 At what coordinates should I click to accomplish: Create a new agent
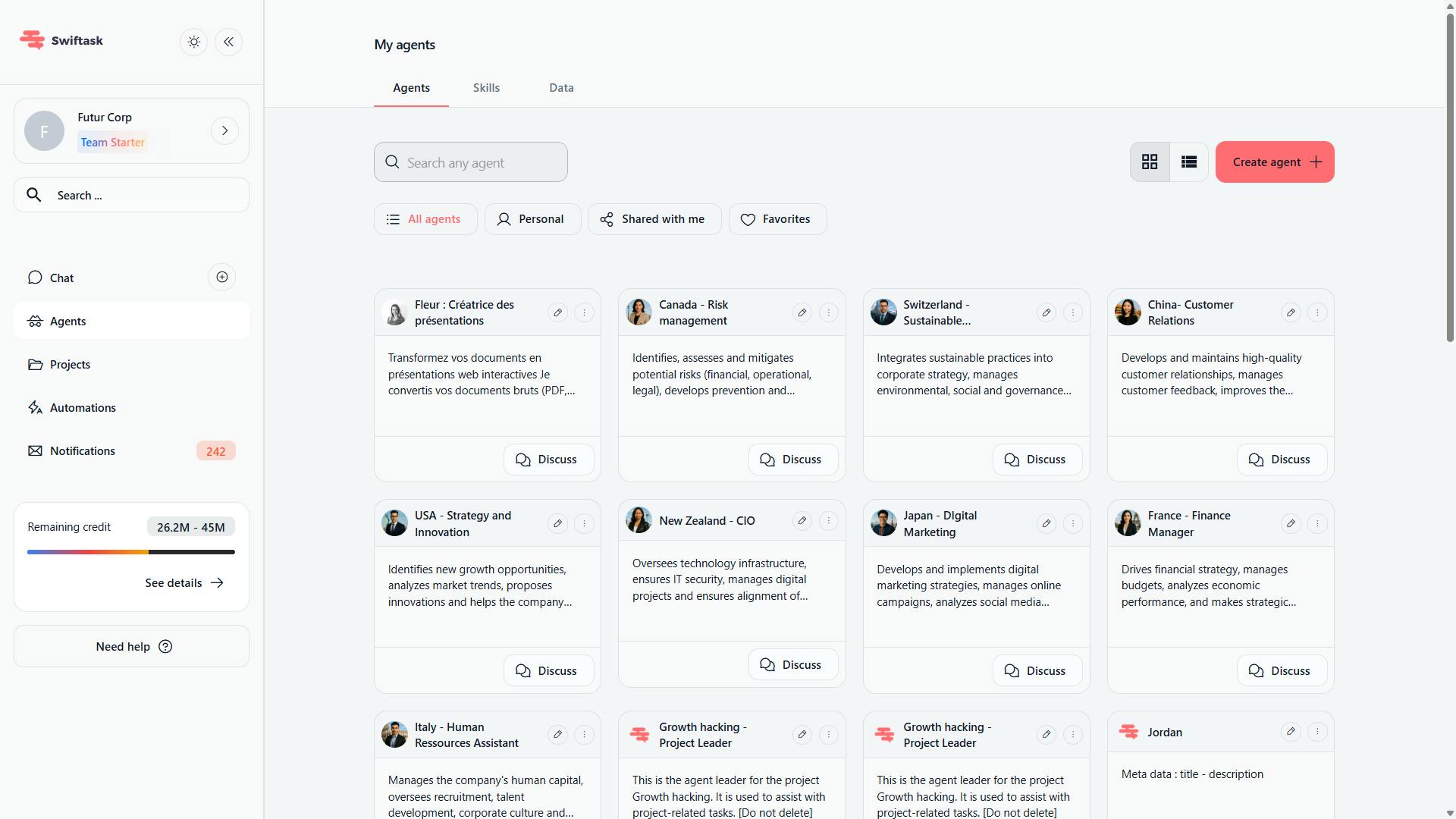tap(1274, 162)
